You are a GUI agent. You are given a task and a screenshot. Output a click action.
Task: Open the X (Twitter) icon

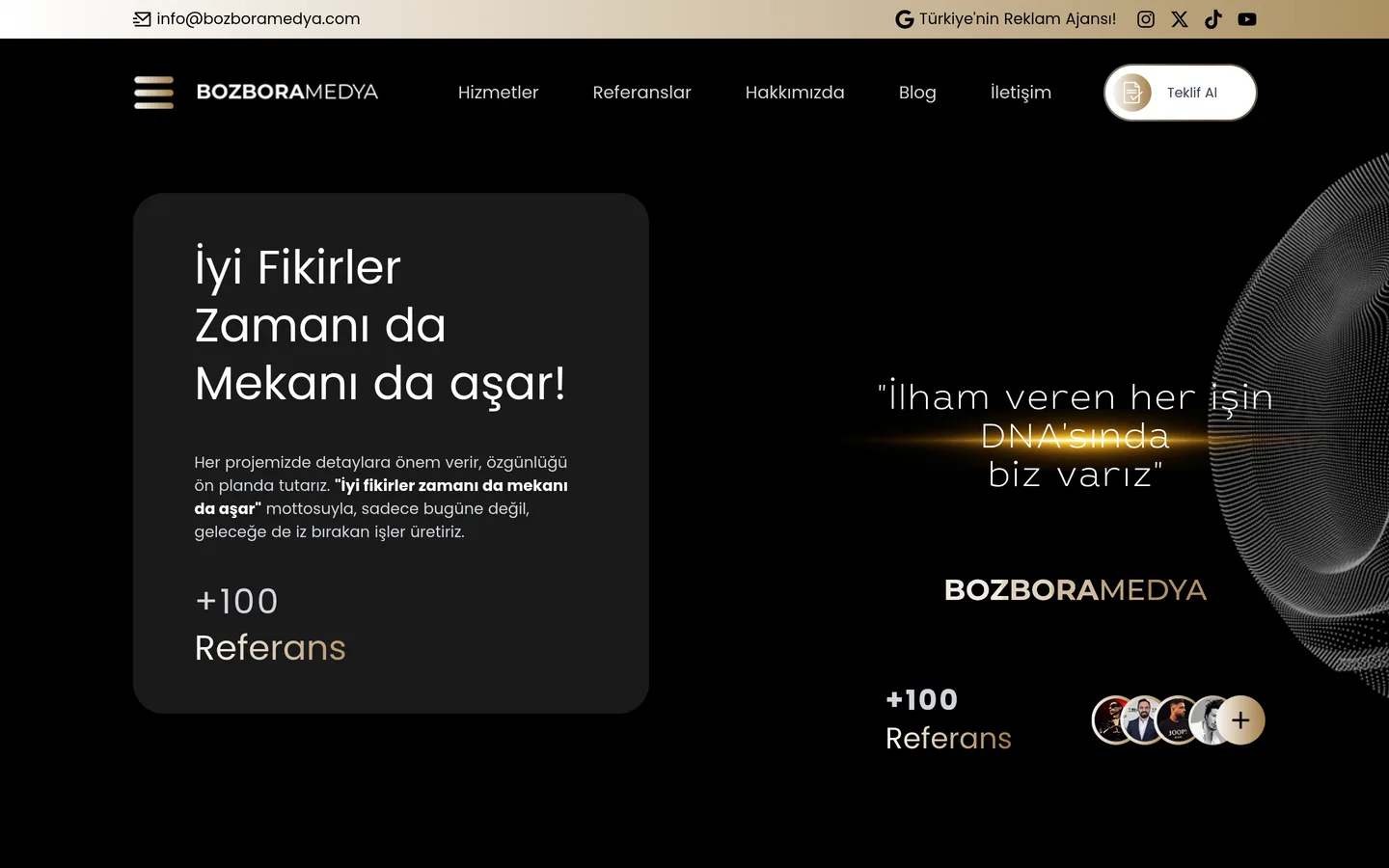click(1180, 19)
